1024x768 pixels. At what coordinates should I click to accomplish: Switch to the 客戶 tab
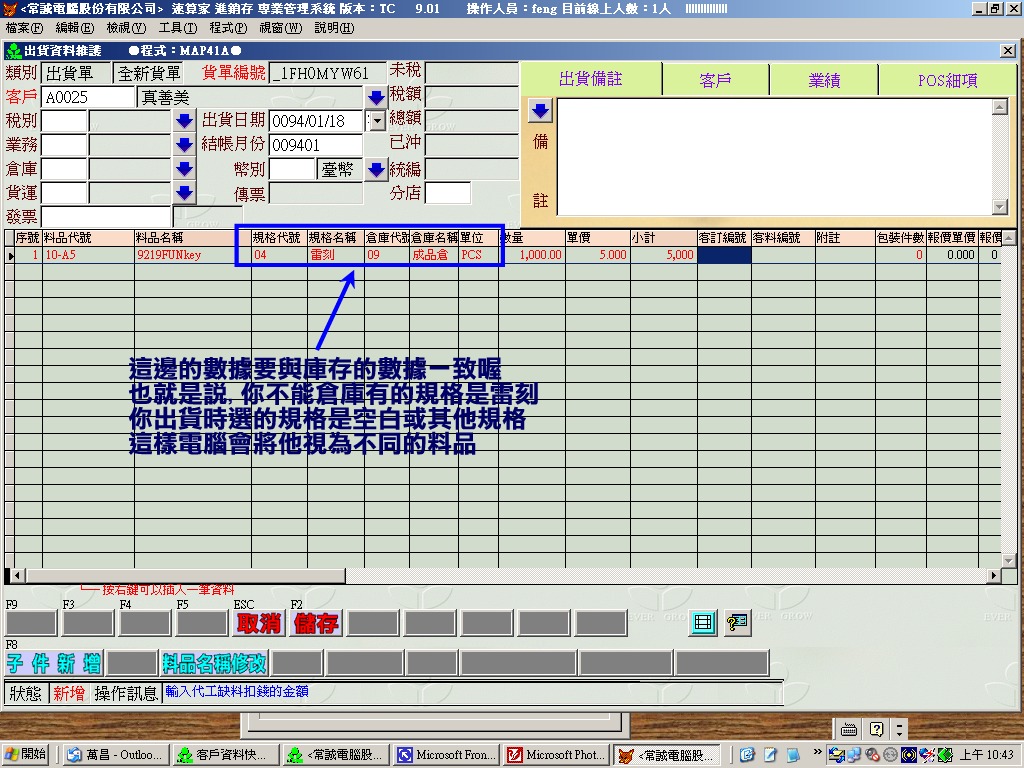tap(716, 80)
